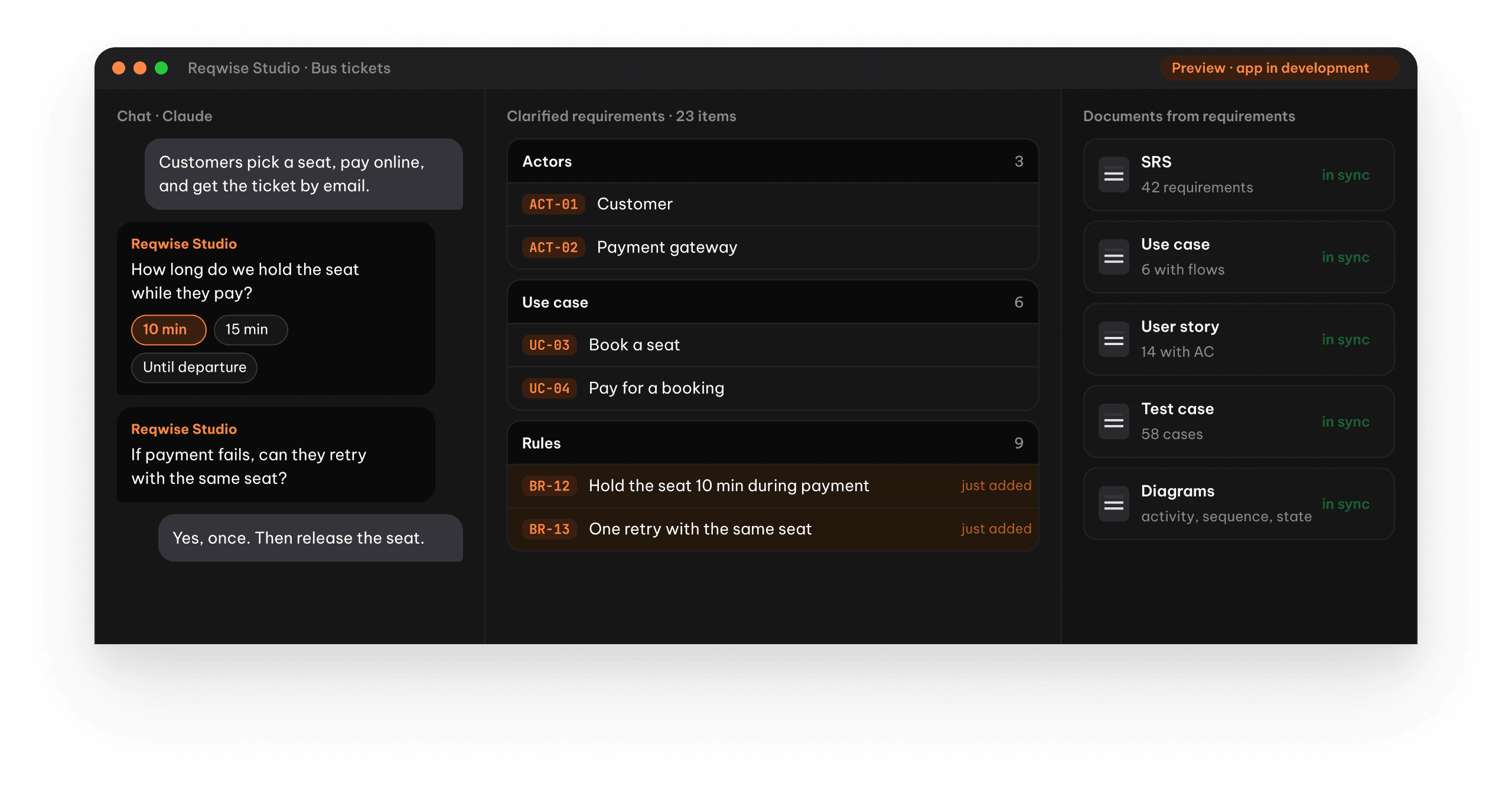
Task: Click the User story document icon
Action: [1113, 339]
